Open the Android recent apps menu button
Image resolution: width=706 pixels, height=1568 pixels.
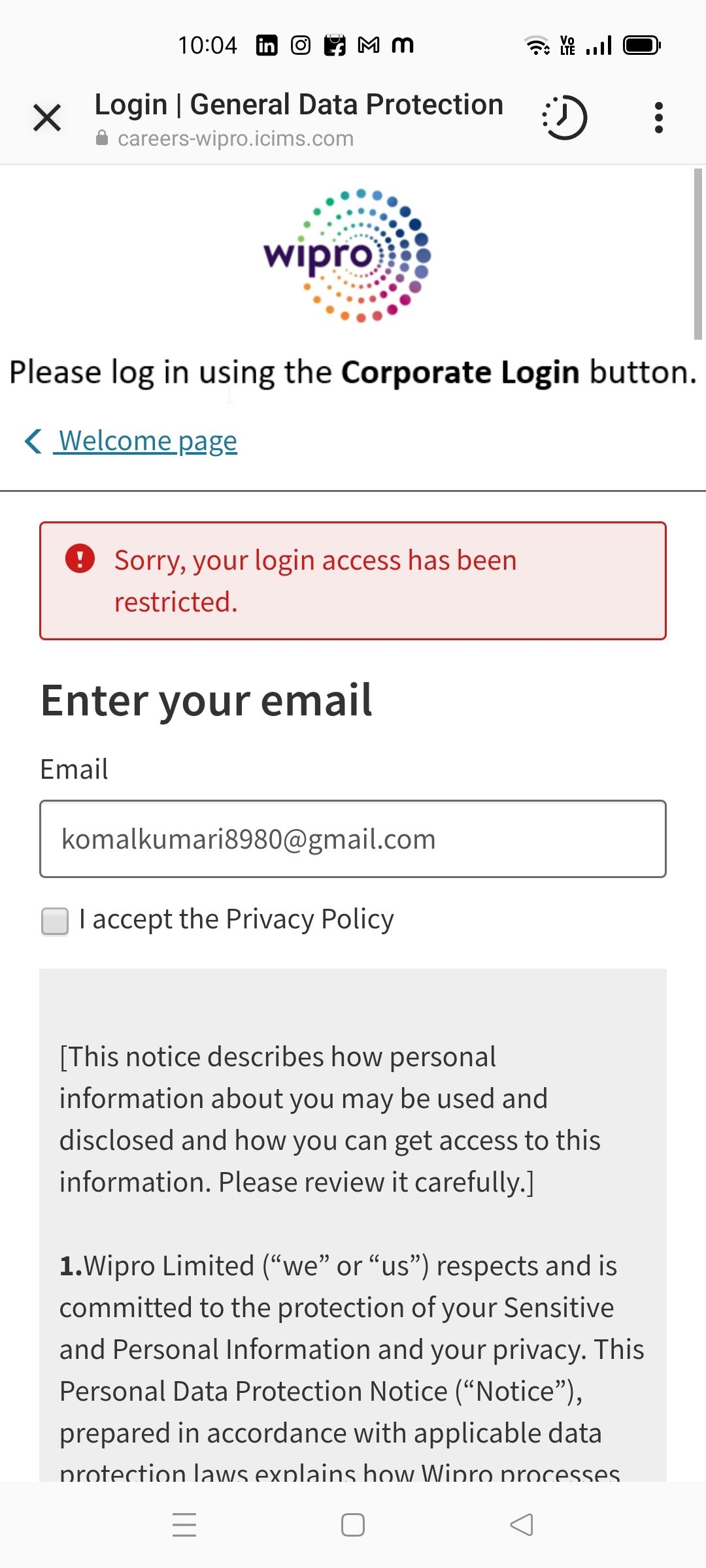pyautogui.click(x=184, y=1525)
